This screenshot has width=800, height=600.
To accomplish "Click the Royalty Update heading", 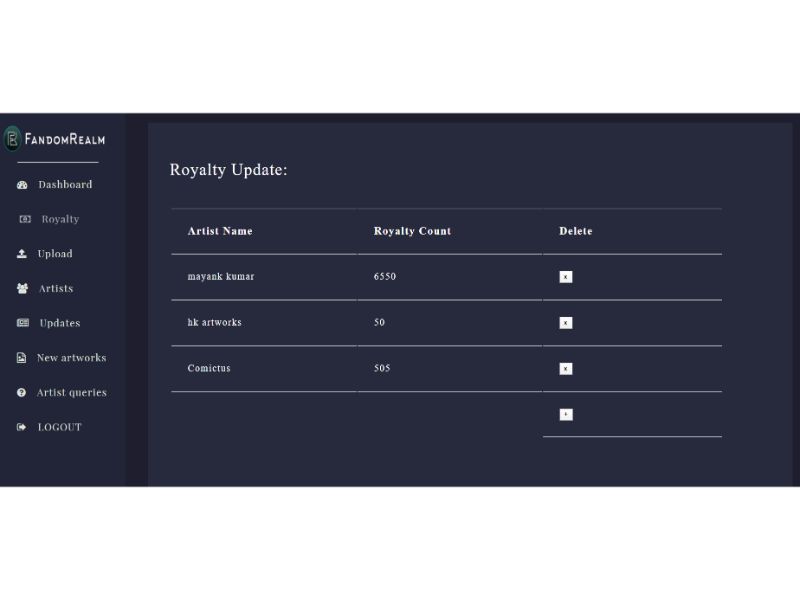I will tap(229, 170).
